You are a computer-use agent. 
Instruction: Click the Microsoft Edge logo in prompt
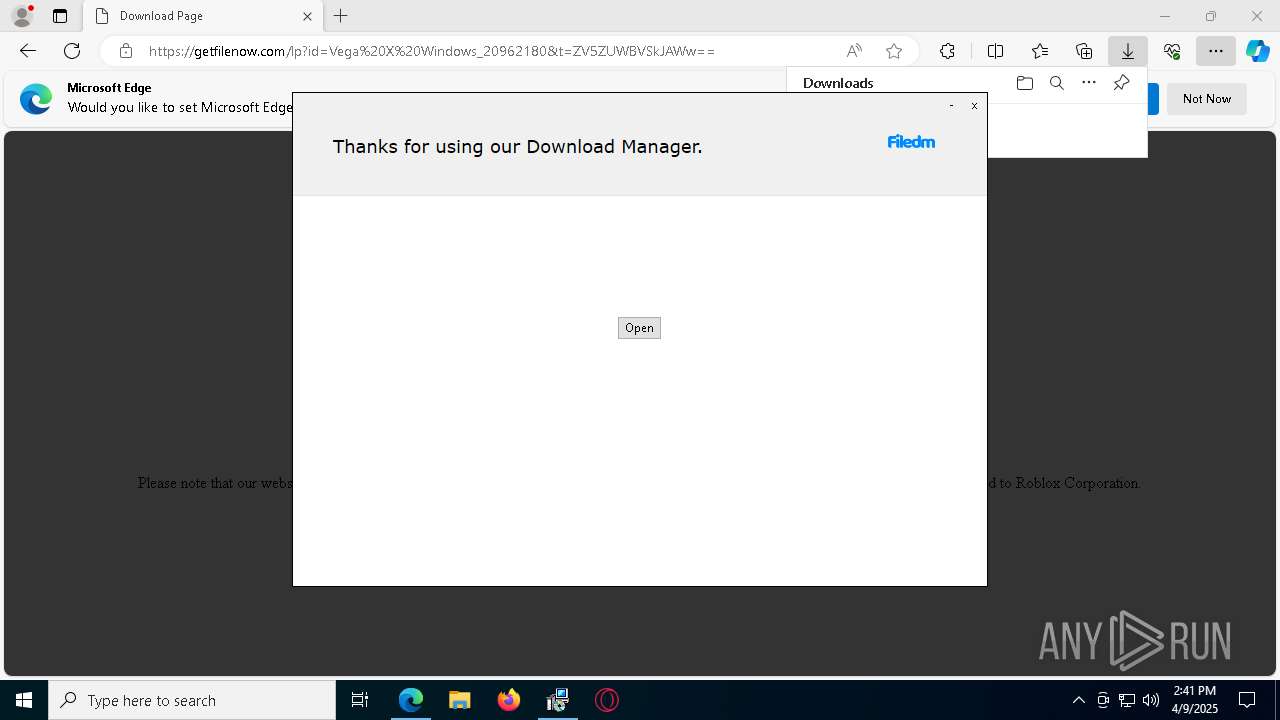click(x=36, y=98)
